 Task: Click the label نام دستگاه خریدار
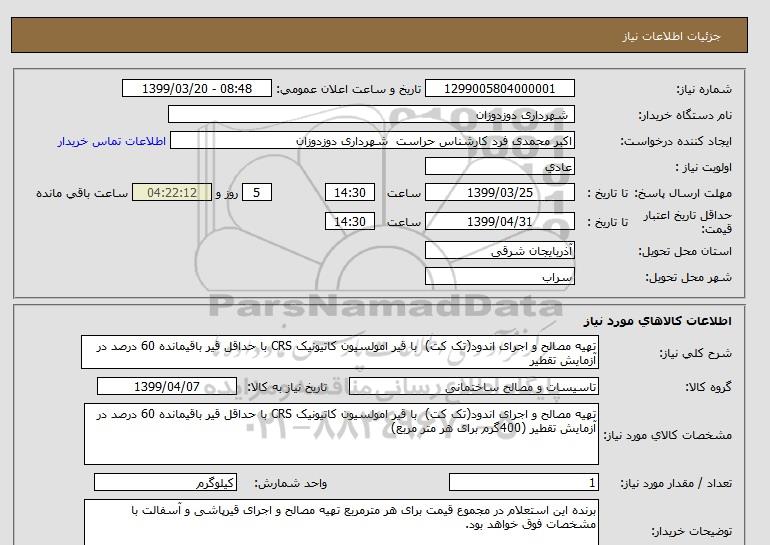685,115
